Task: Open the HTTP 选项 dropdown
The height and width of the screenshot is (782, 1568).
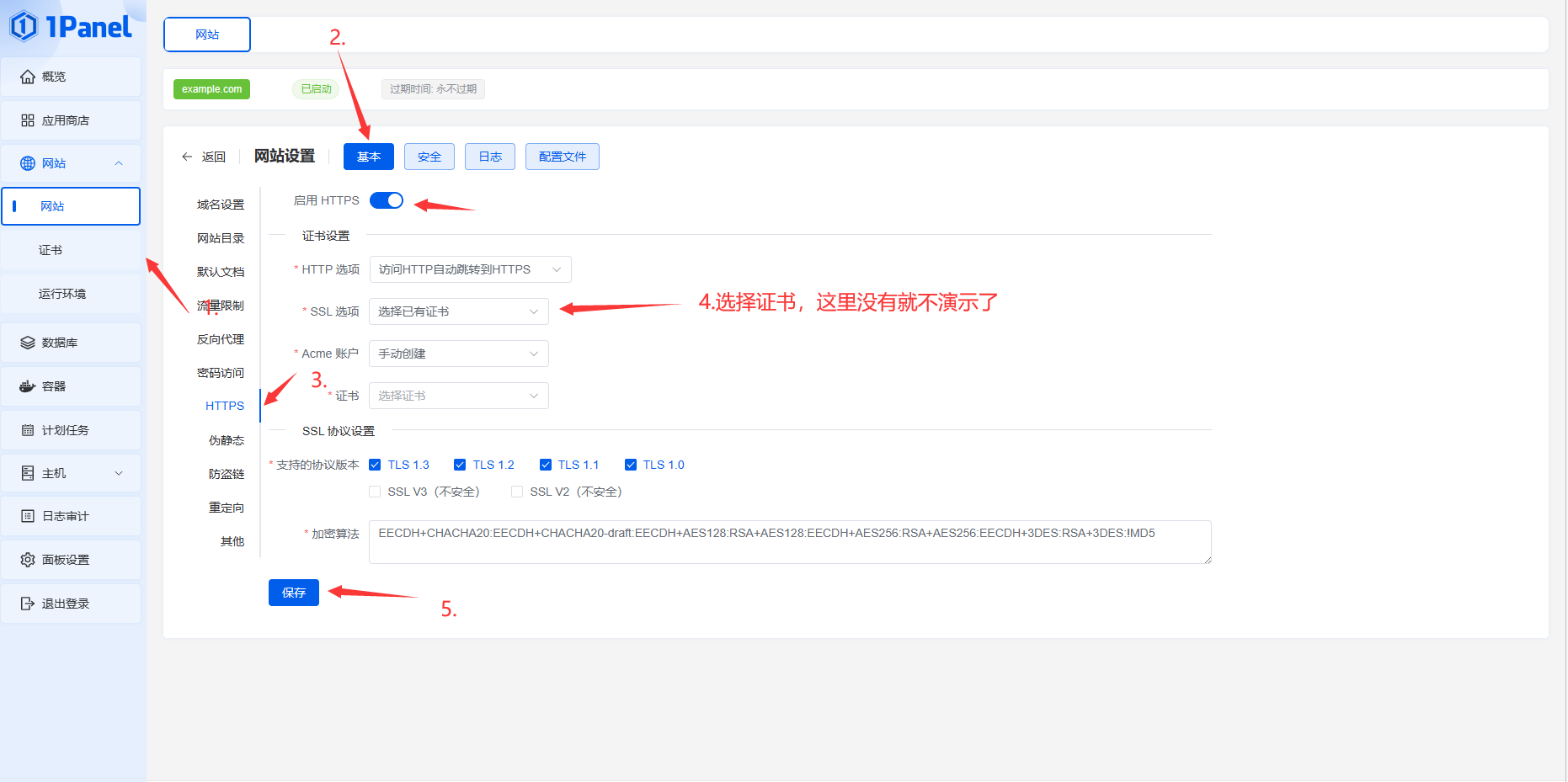Action: 470,269
